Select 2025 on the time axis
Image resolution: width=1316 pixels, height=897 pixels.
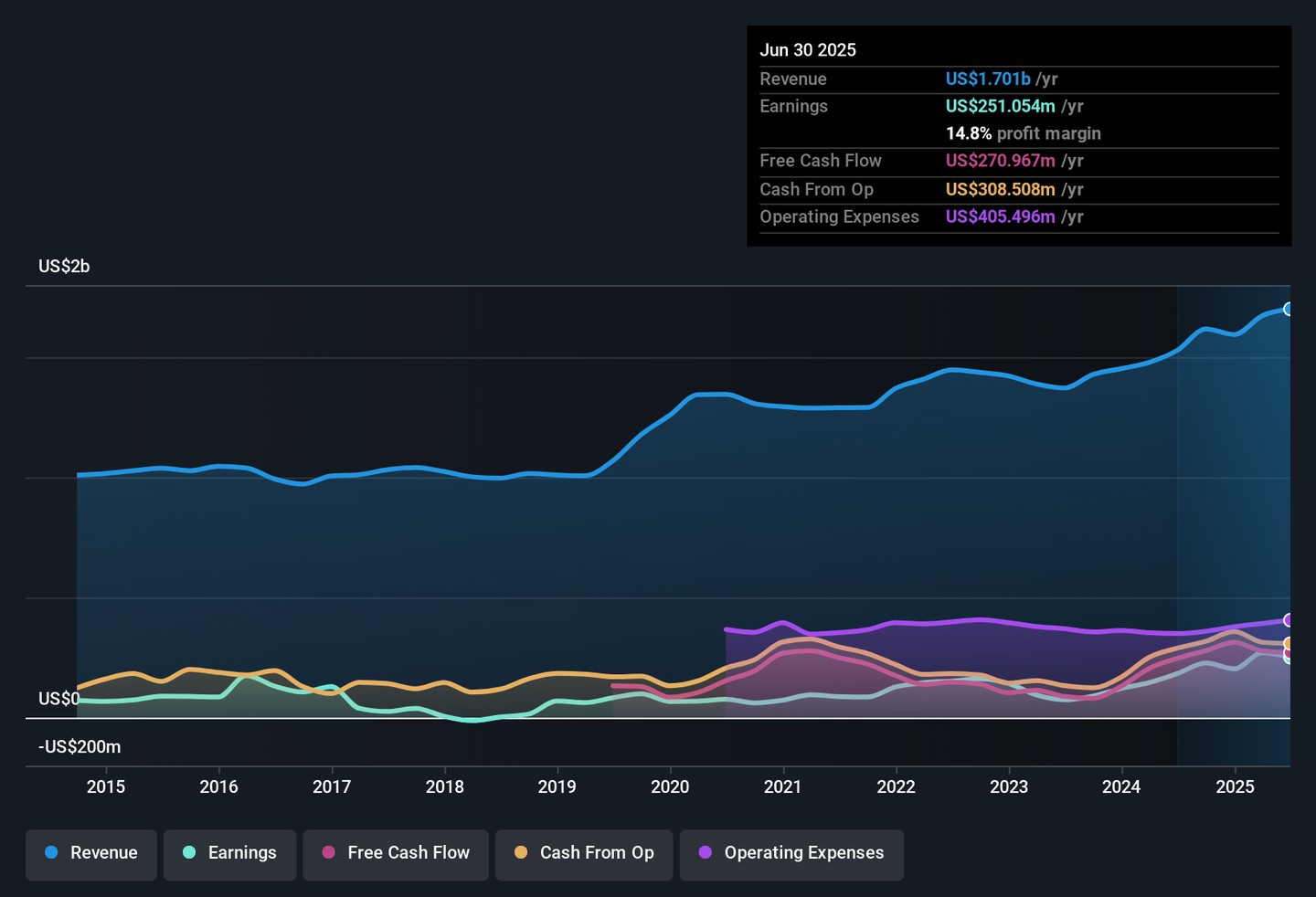1235,787
